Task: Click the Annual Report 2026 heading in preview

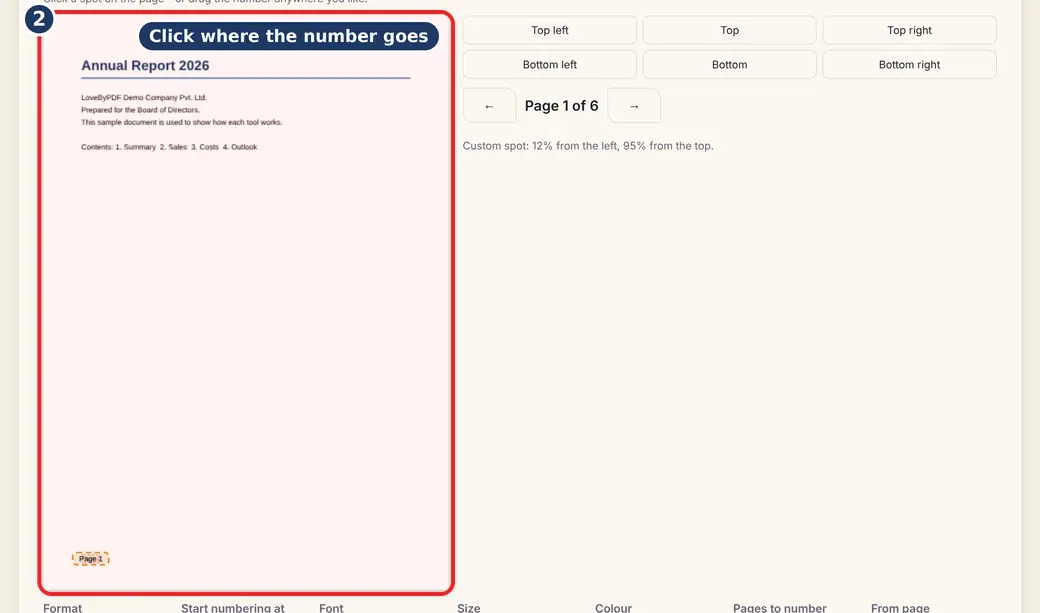Action: (x=145, y=66)
